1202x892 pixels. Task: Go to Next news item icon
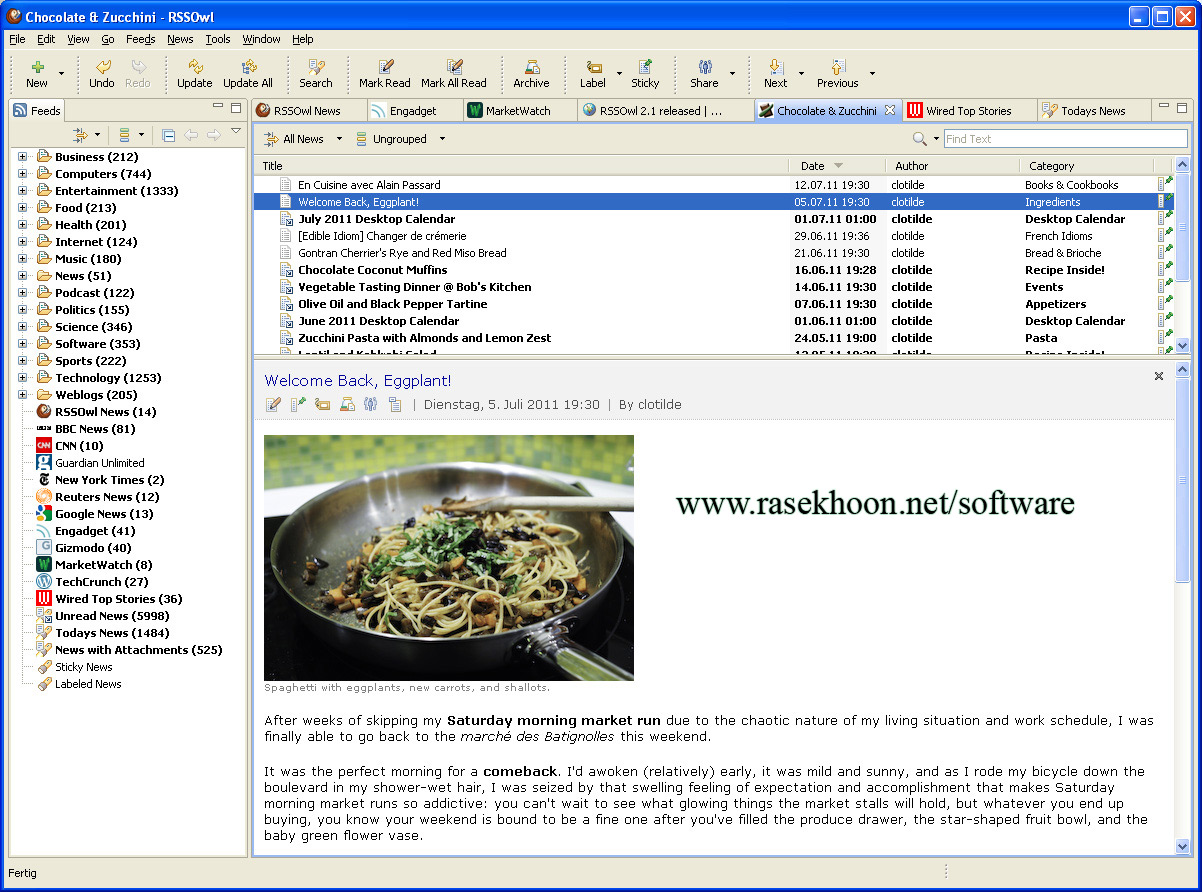click(775, 67)
